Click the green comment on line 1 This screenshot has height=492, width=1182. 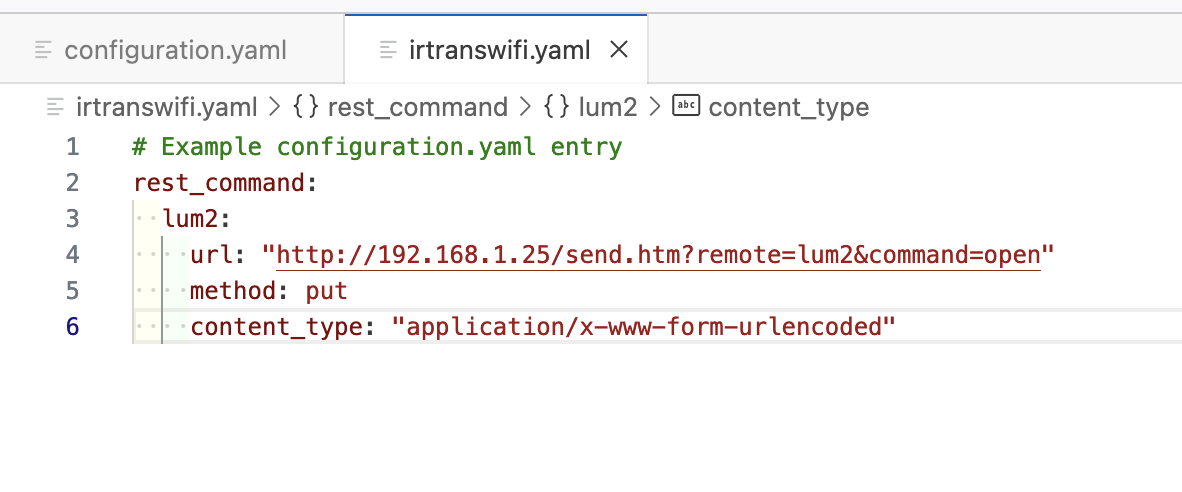coord(377,147)
